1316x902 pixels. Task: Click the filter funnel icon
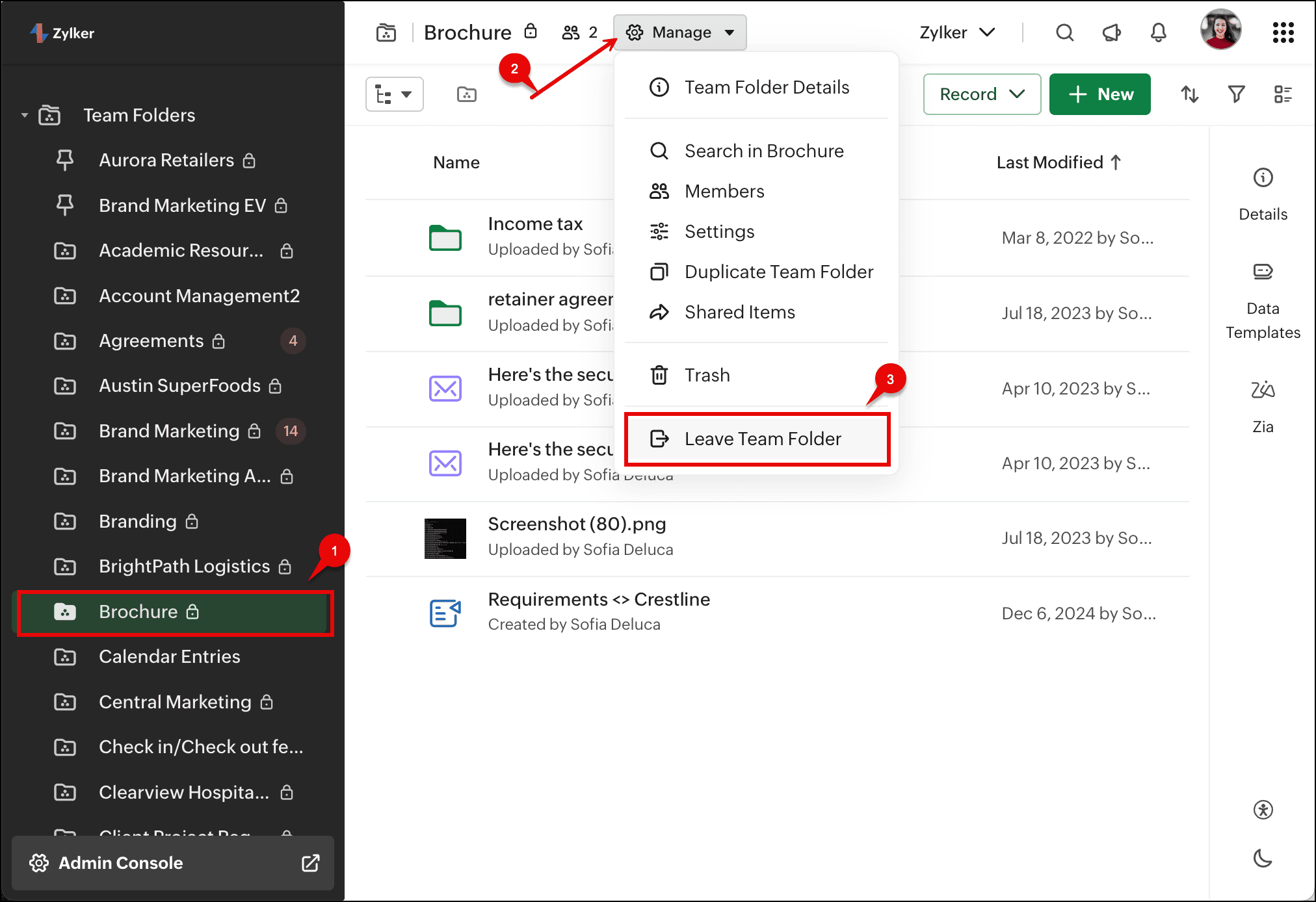pos(1236,94)
